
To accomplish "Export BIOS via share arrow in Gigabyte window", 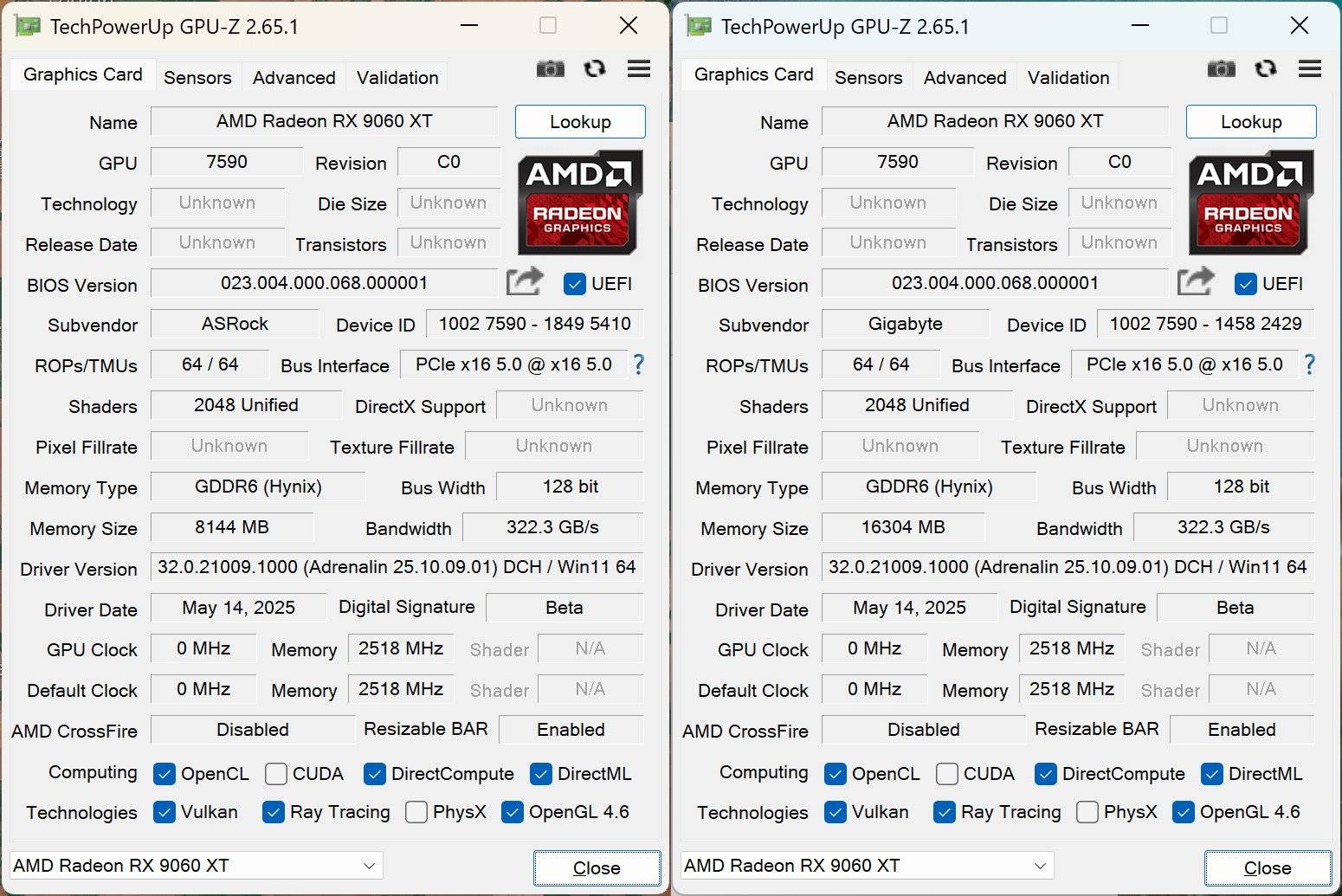I will (1196, 281).
